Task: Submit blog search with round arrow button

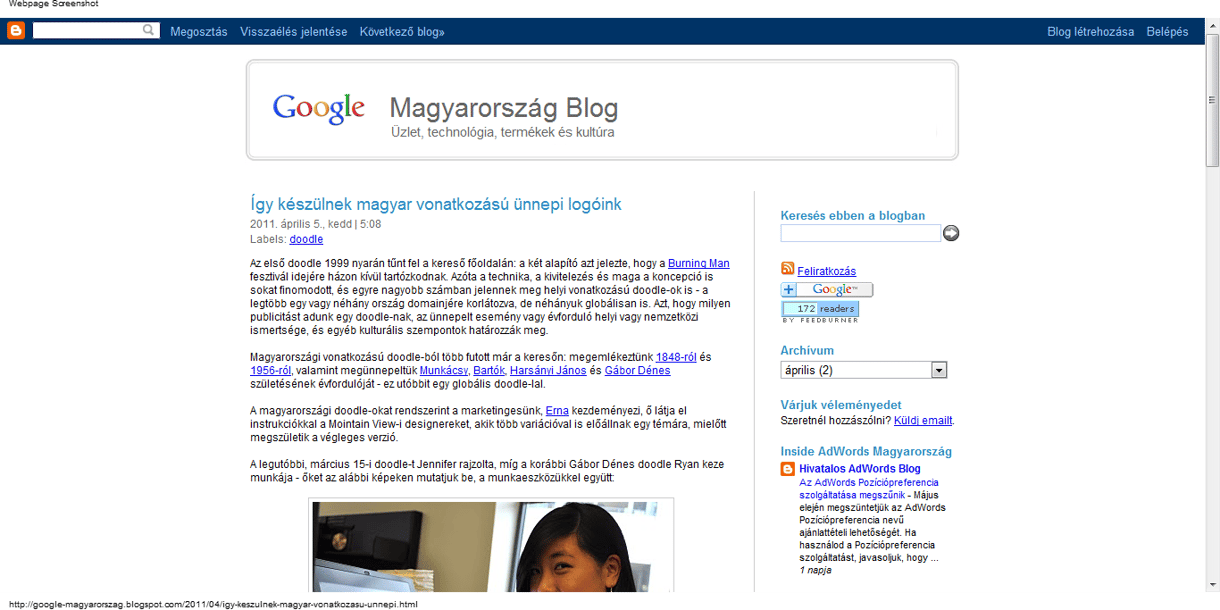Action: pyautogui.click(x=951, y=233)
